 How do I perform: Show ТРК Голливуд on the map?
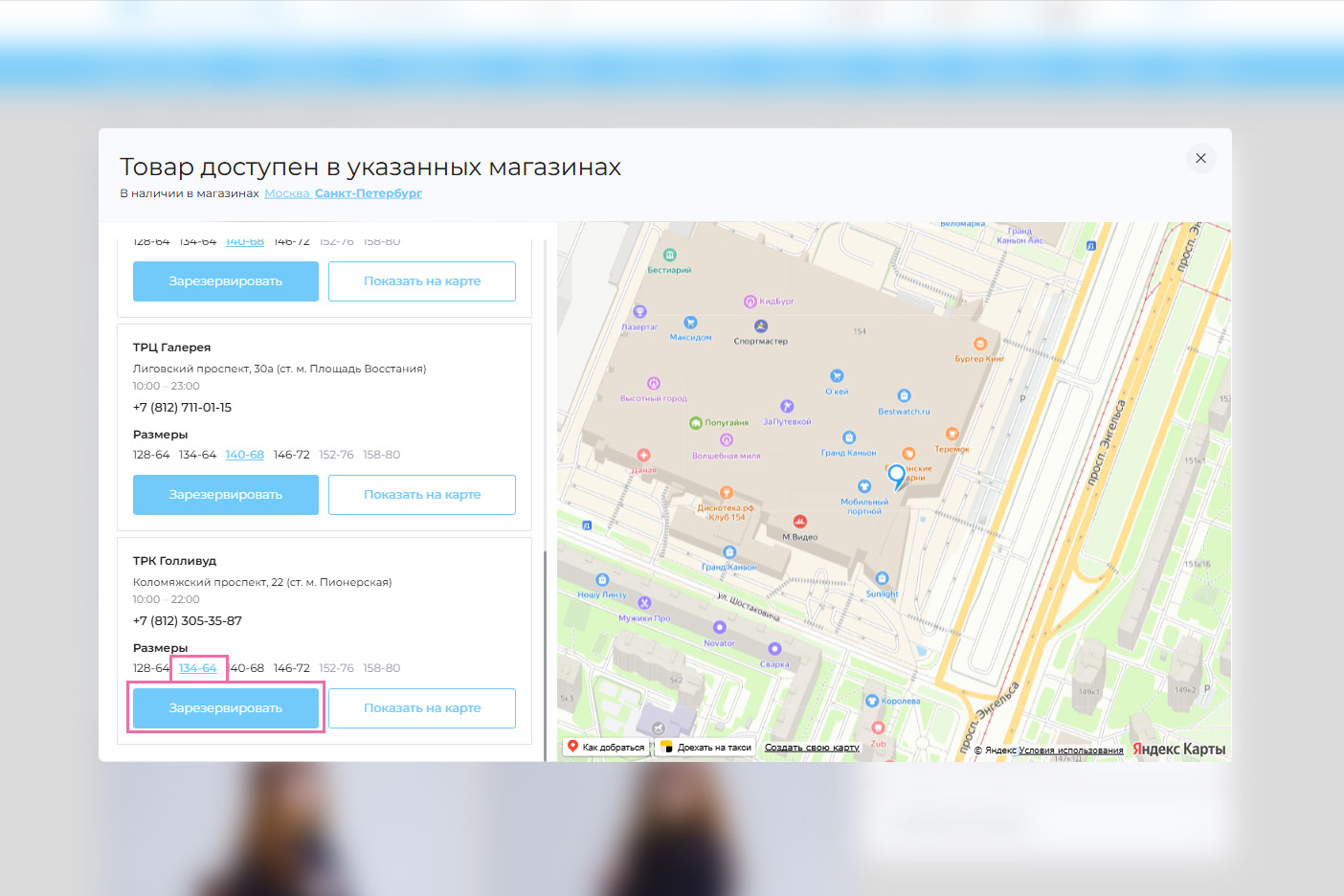(422, 708)
